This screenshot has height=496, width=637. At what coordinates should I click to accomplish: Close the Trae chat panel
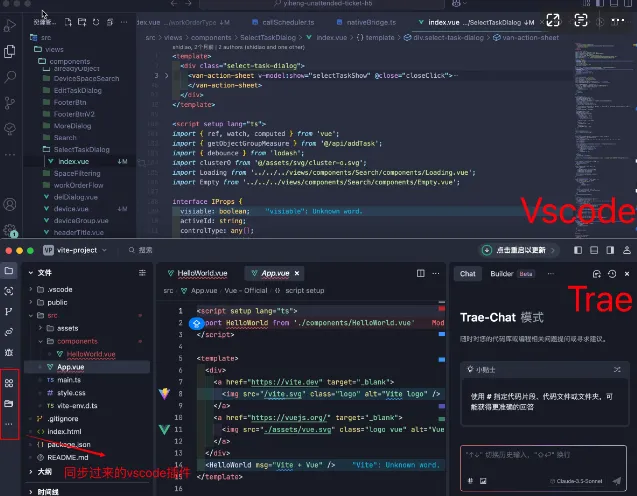627,274
